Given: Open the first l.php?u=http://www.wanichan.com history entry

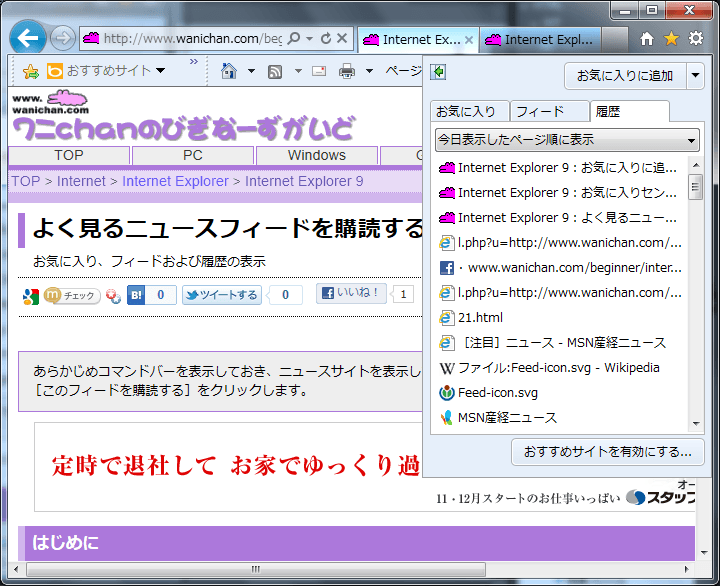Looking at the screenshot, I should [560, 242].
